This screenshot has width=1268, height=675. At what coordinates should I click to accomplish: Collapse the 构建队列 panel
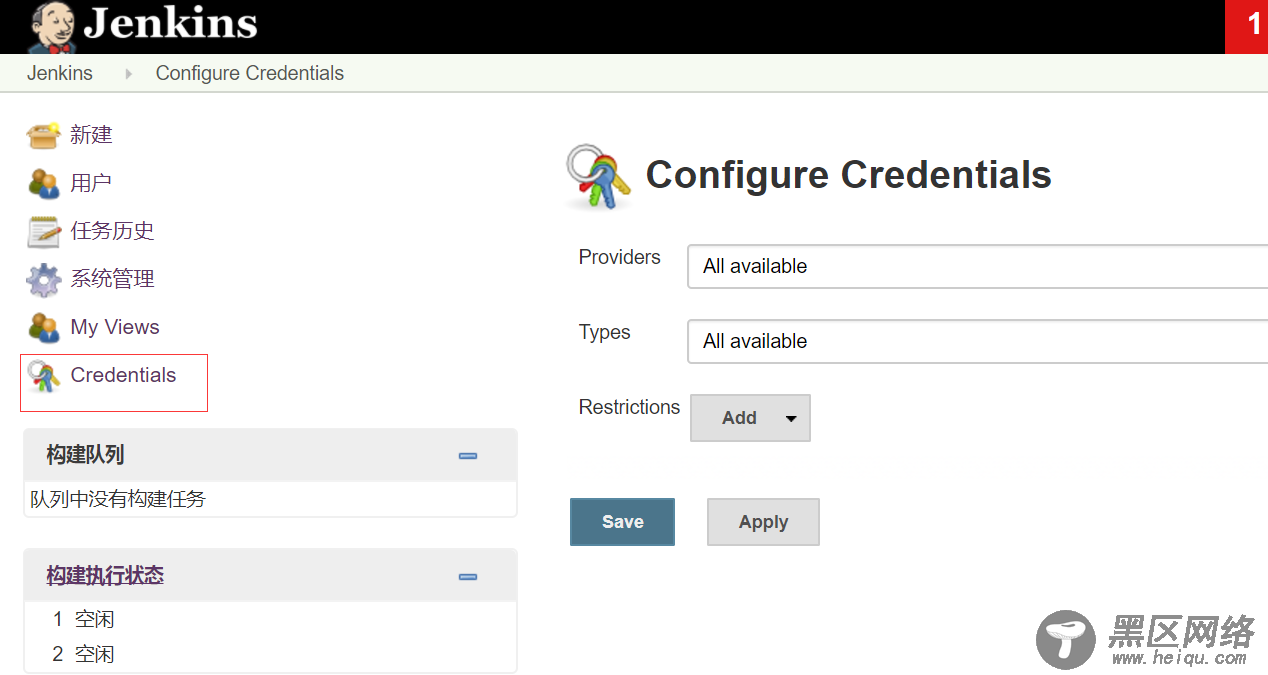point(468,456)
